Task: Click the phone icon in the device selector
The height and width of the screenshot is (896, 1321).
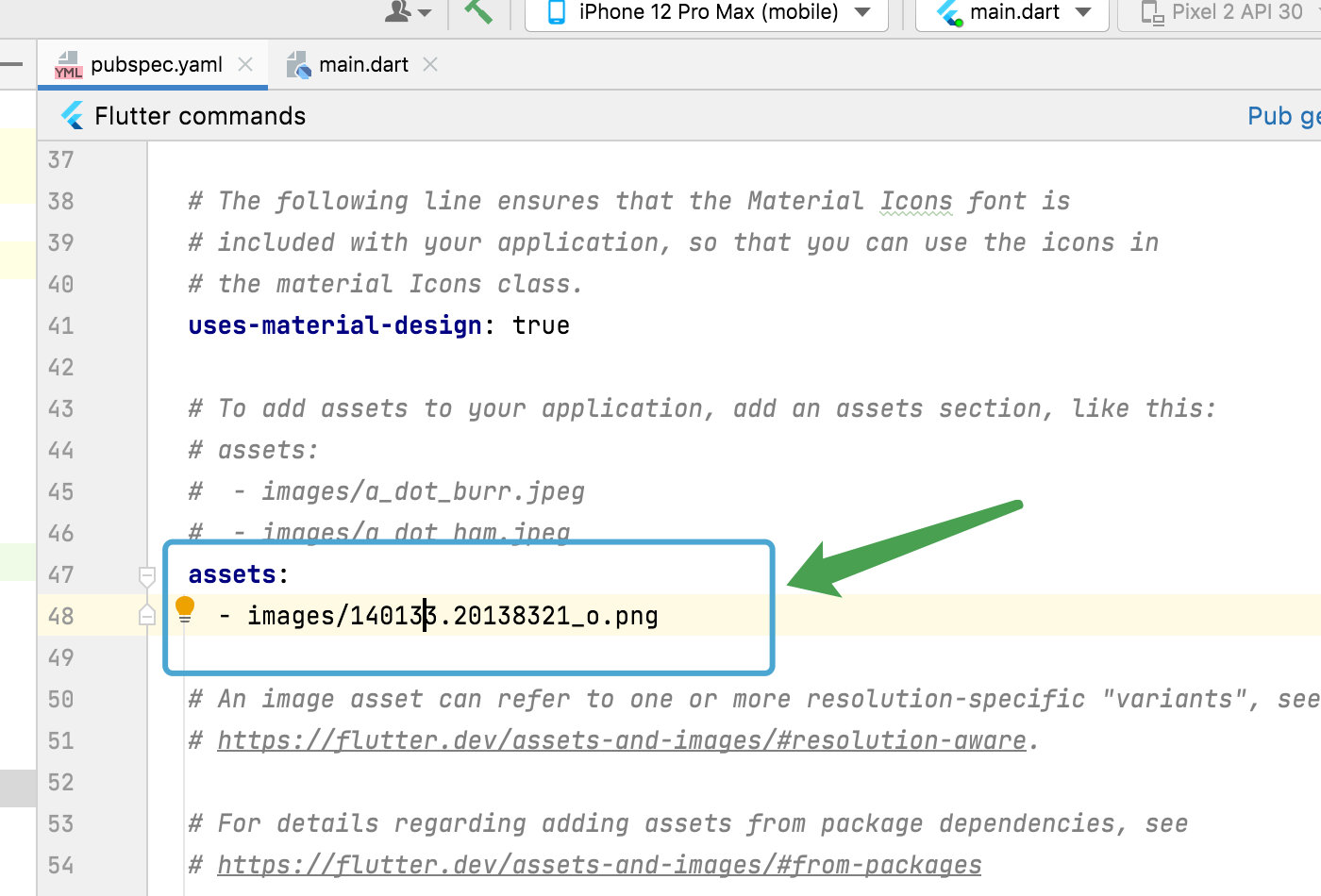Action: 557,11
